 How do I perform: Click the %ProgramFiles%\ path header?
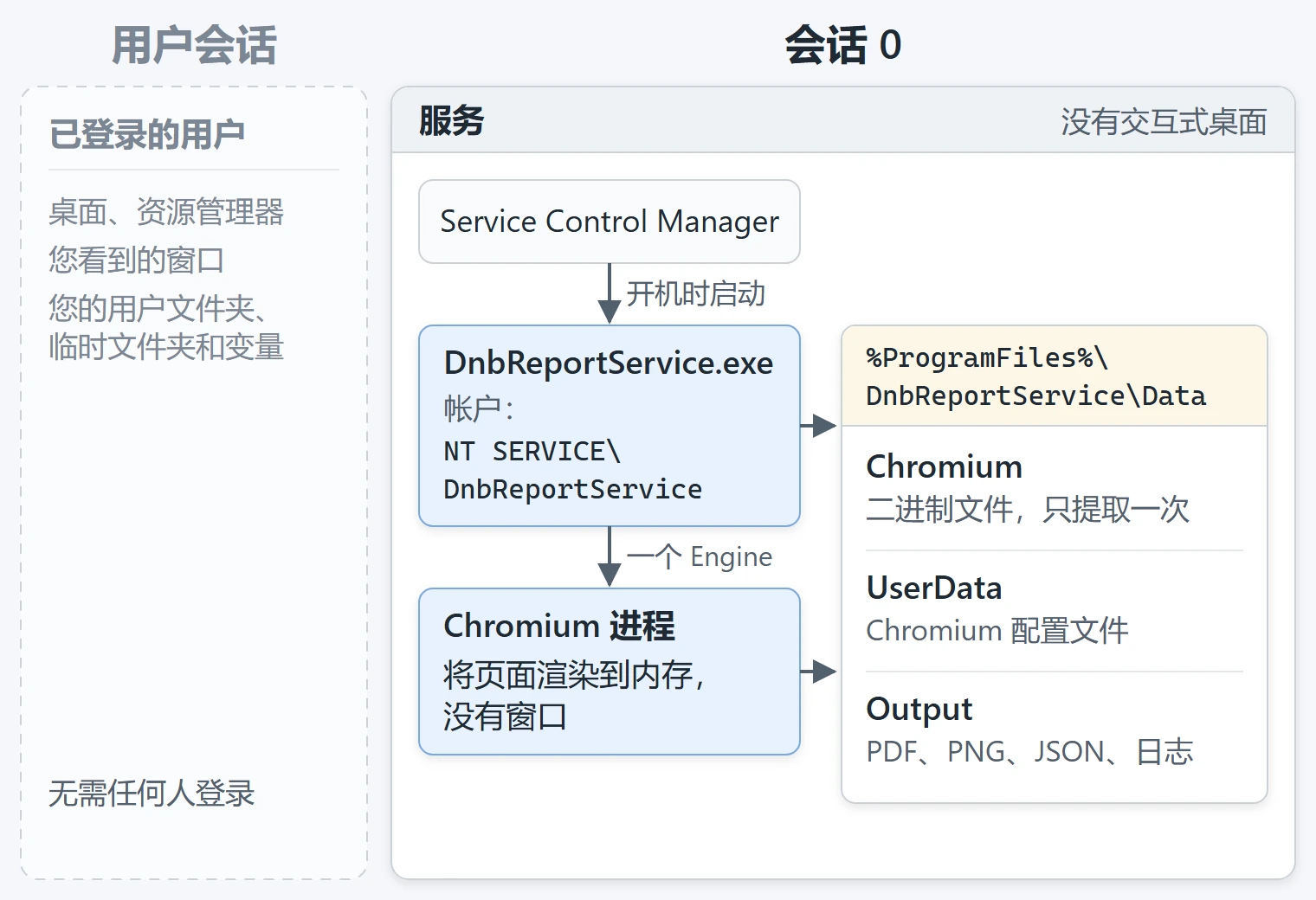point(987,357)
